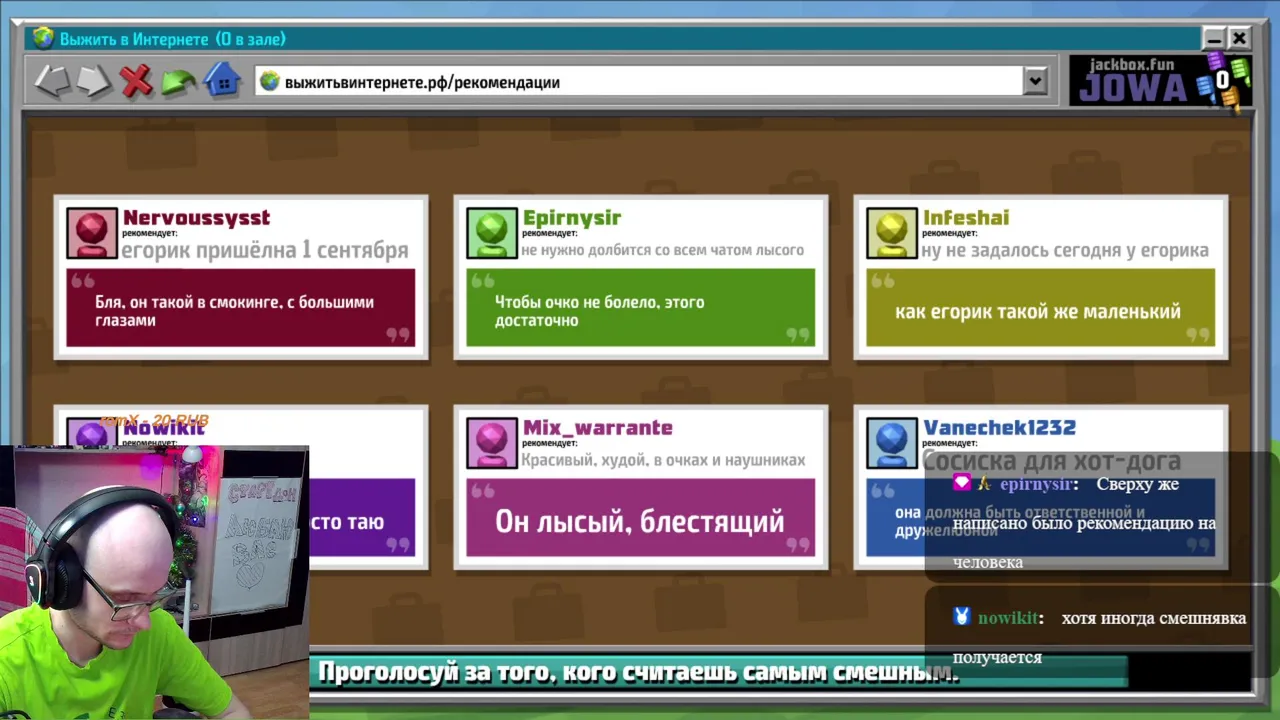Vote for Nervoussysst's dark red quote box
Viewport: 1280px width, 720px height.
[240, 308]
